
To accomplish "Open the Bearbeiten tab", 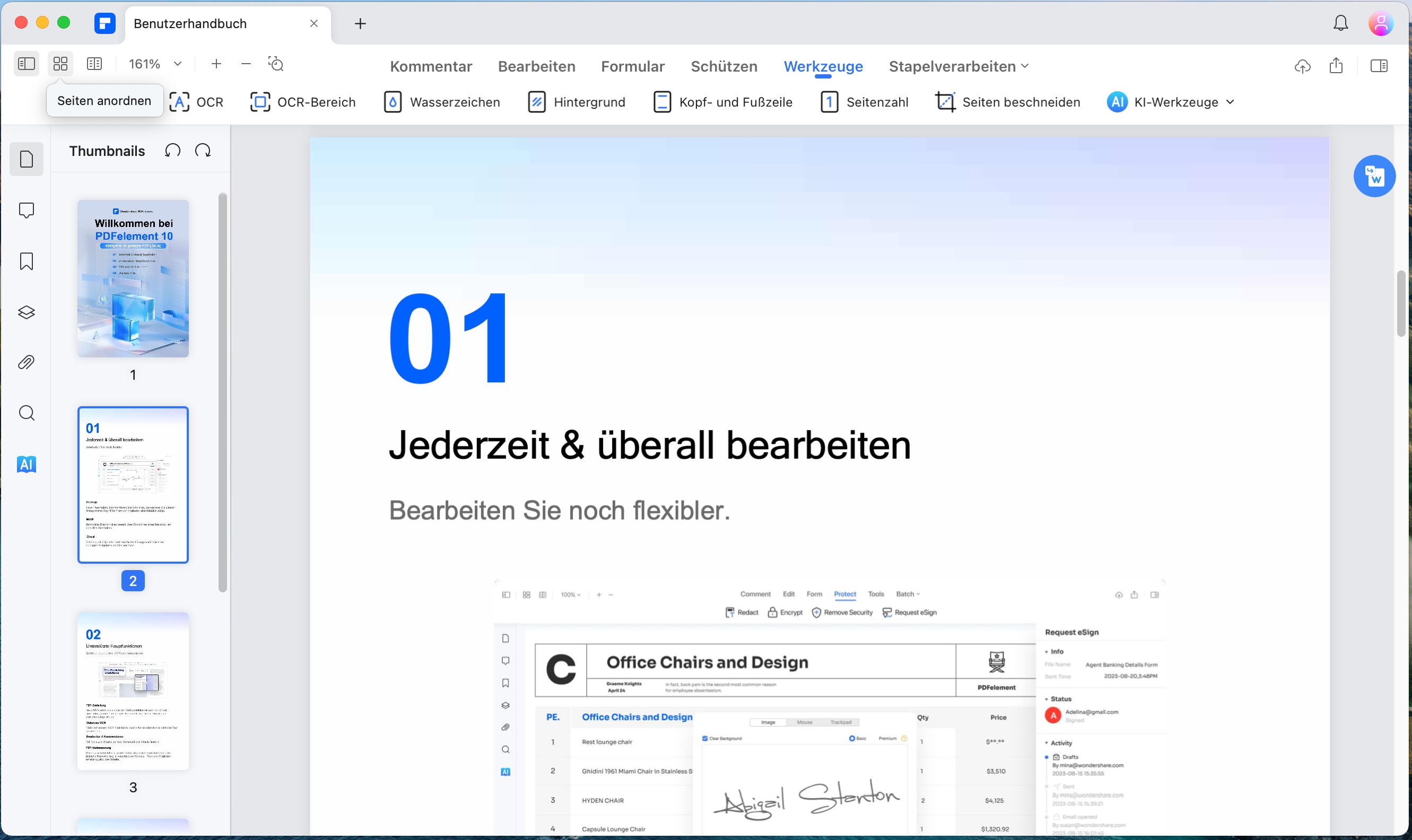I will coord(536,66).
